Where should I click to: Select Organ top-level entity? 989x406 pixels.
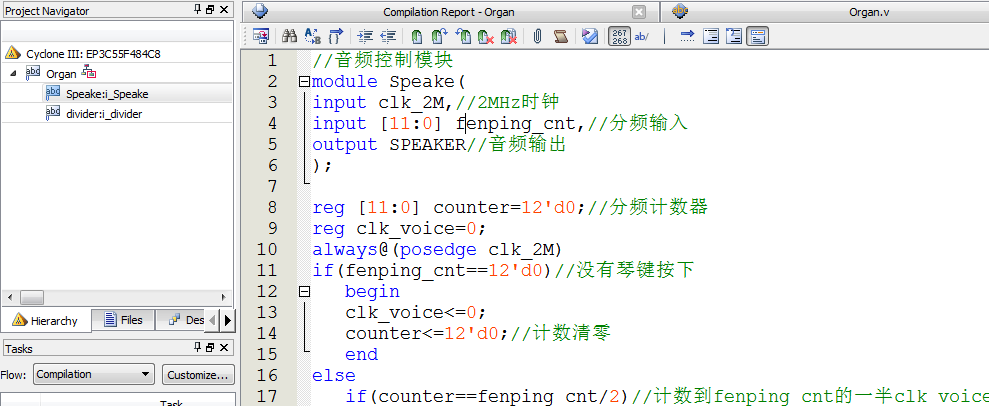61,74
